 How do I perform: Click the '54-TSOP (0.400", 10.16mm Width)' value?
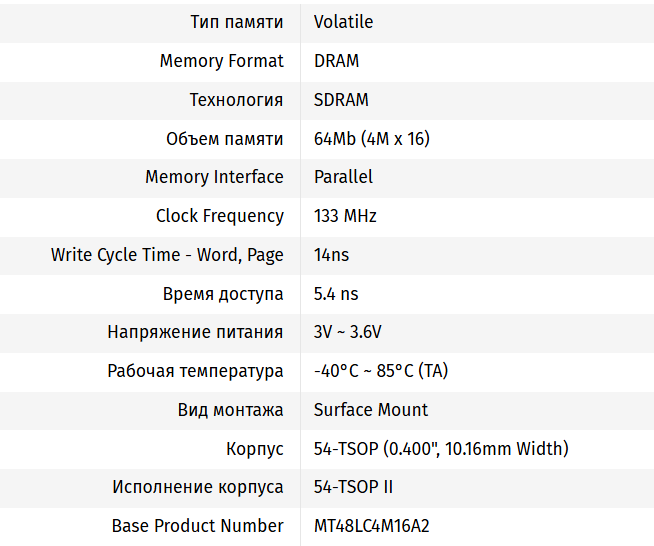(x=440, y=449)
